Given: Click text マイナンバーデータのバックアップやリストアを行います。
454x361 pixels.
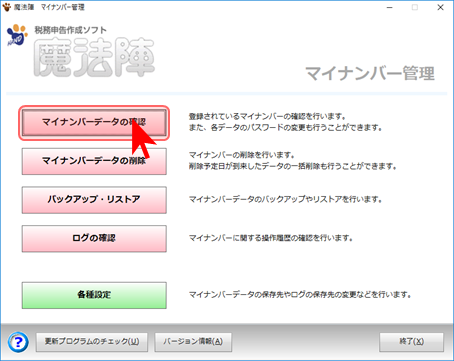Looking at the screenshot, I should pos(285,199).
